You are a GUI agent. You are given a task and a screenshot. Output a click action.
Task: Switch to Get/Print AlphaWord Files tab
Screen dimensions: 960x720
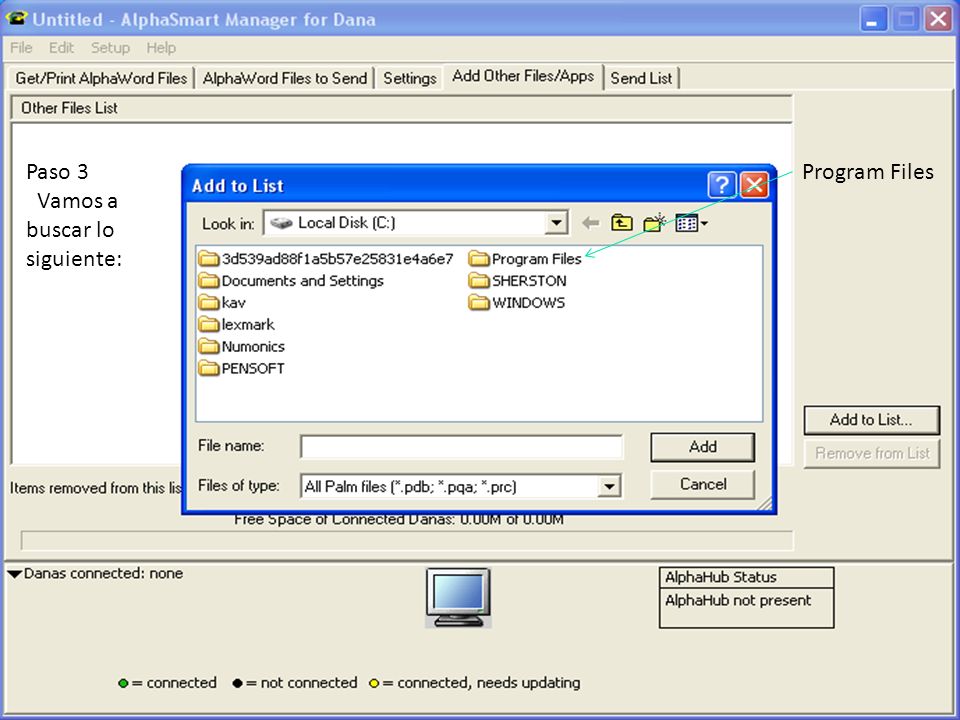101,78
